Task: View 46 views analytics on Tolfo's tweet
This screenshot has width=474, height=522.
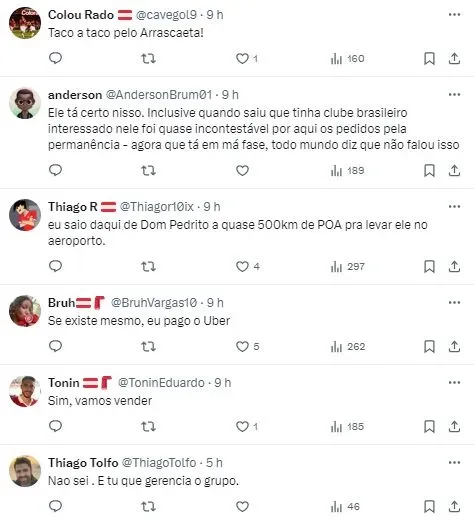Action: (x=345, y=506)
